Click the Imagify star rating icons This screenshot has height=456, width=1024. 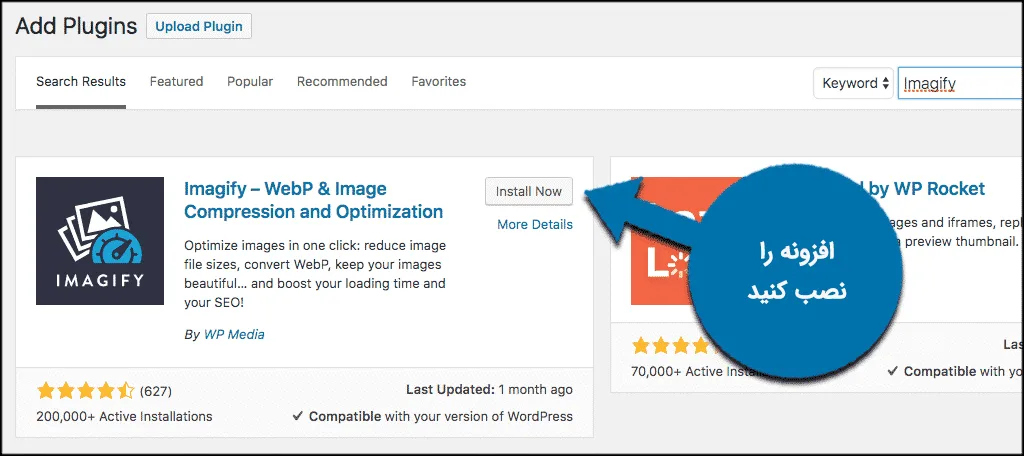(x=86, y=391)
